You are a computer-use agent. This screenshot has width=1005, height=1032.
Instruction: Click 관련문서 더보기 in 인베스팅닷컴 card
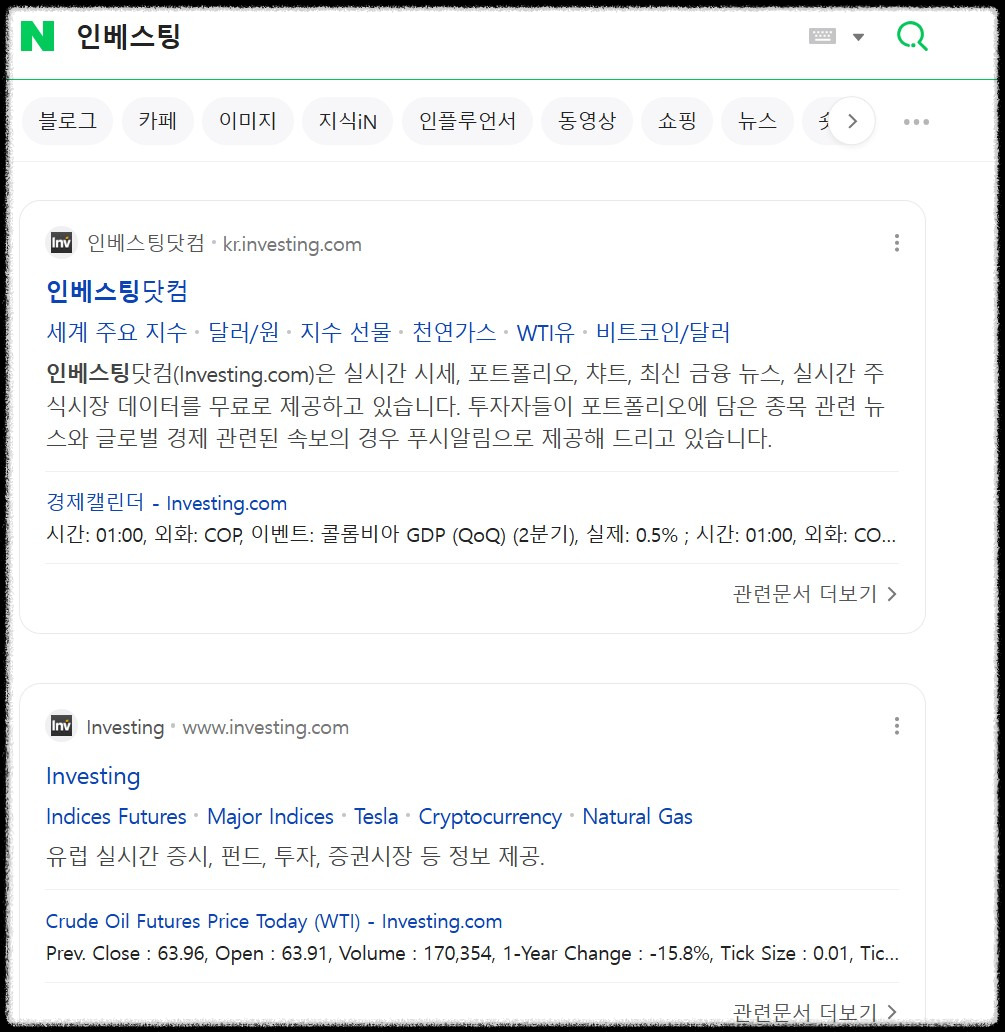tap(815, 594)
